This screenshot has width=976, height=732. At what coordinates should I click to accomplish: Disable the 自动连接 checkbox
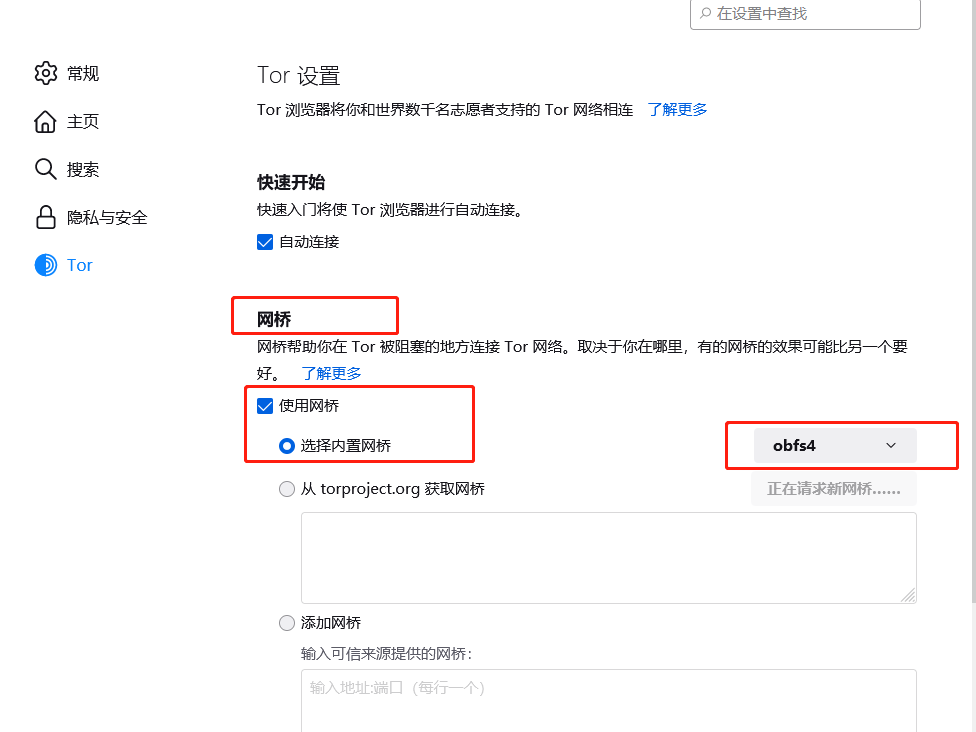click(x=266, y=242)
